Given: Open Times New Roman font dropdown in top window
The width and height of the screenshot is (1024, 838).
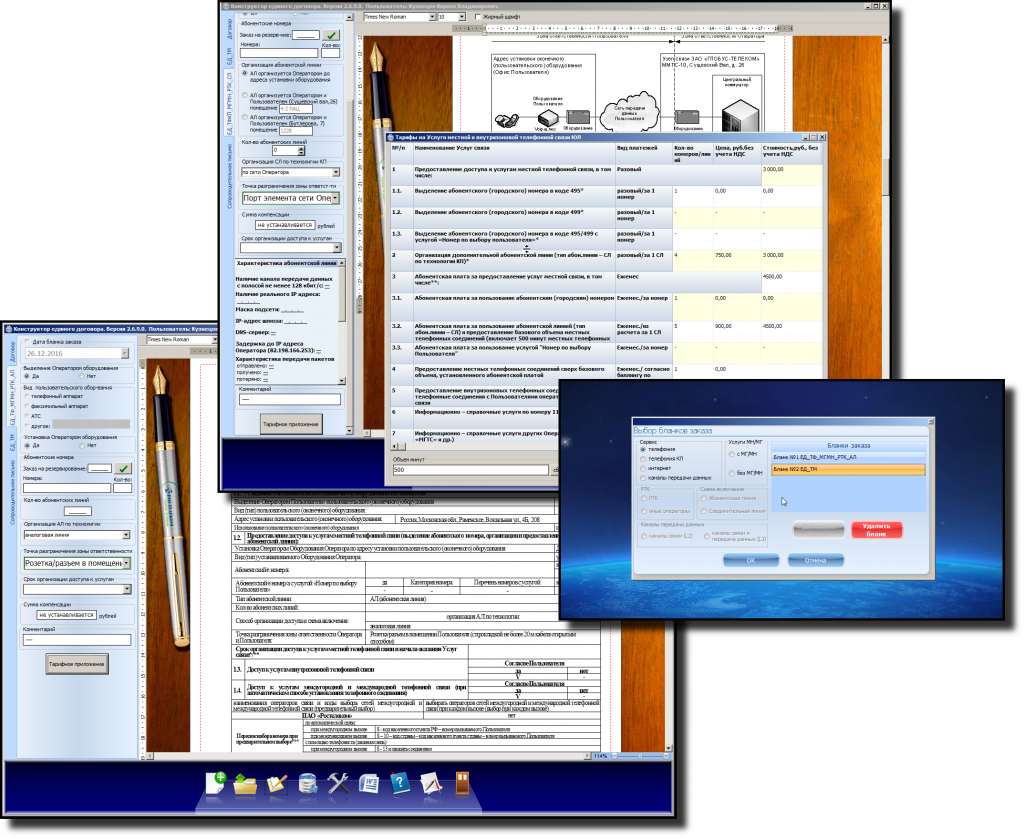Looking at the screenshot, I should click(x=432, y=17).
